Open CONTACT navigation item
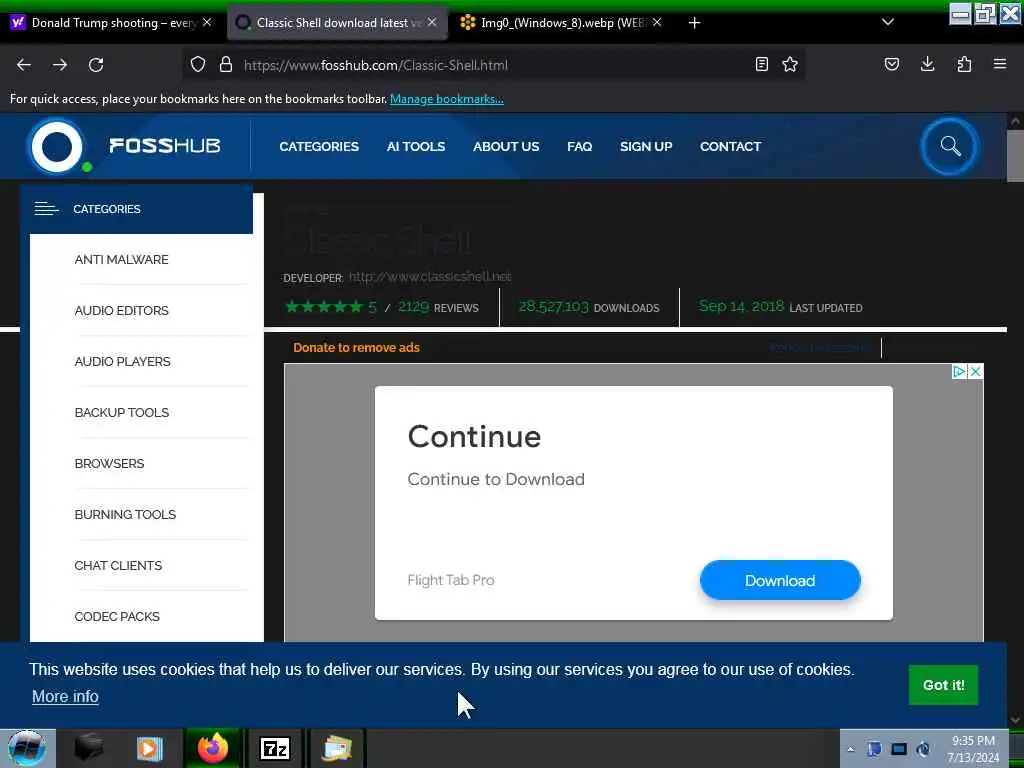 pos(730,146)
